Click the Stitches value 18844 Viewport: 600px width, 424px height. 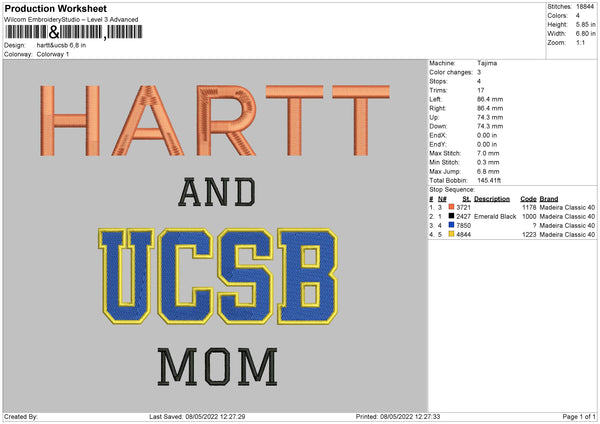585,7
